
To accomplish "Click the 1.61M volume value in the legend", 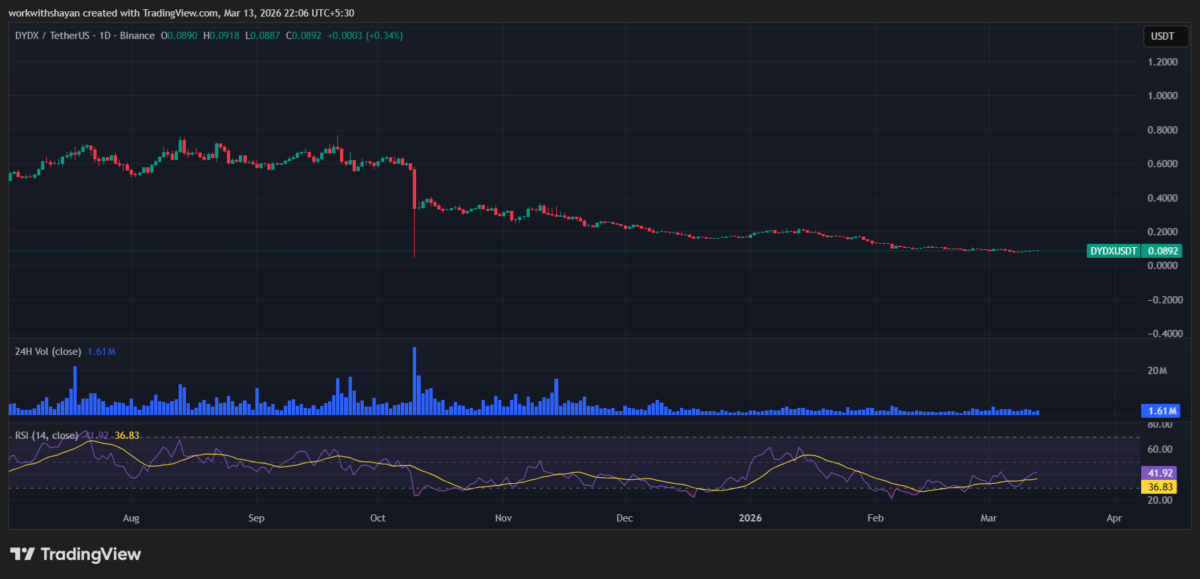I will point(103,351).
